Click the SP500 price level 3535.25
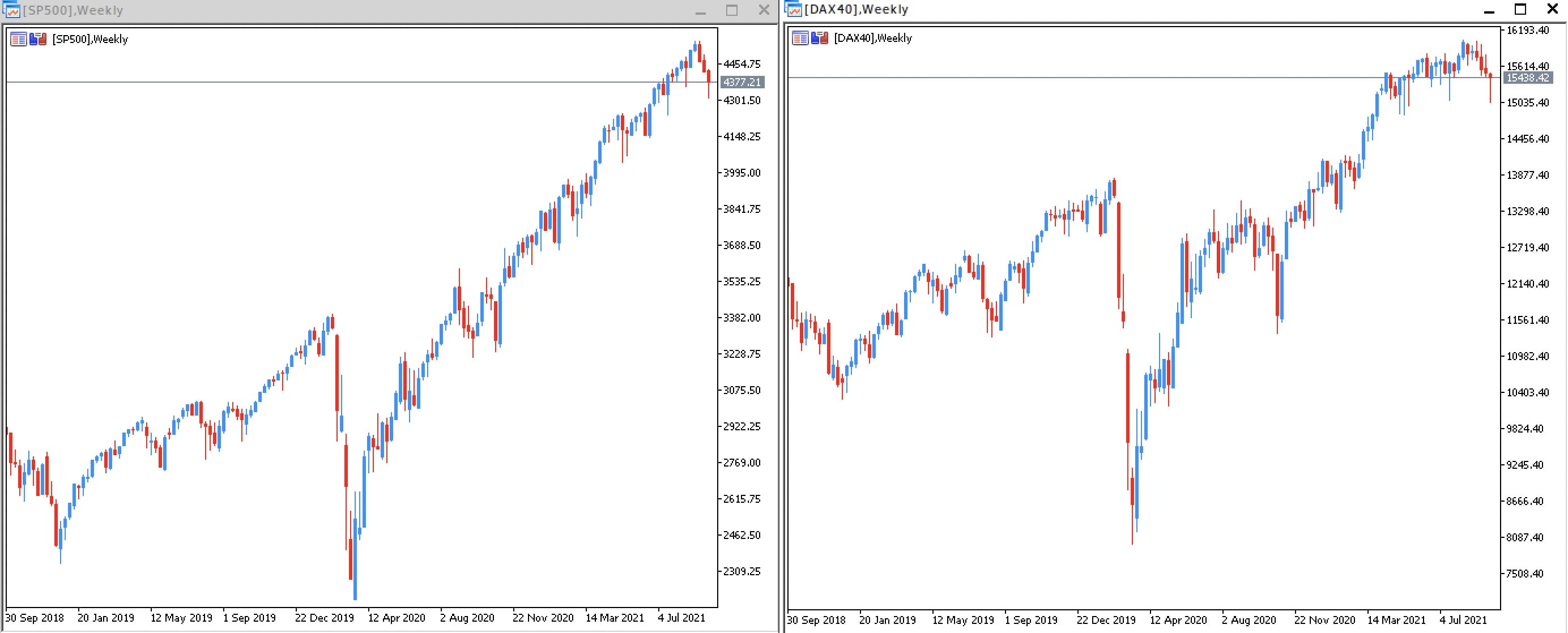This screenshot has width=1568, height=633. pos(742,282)
